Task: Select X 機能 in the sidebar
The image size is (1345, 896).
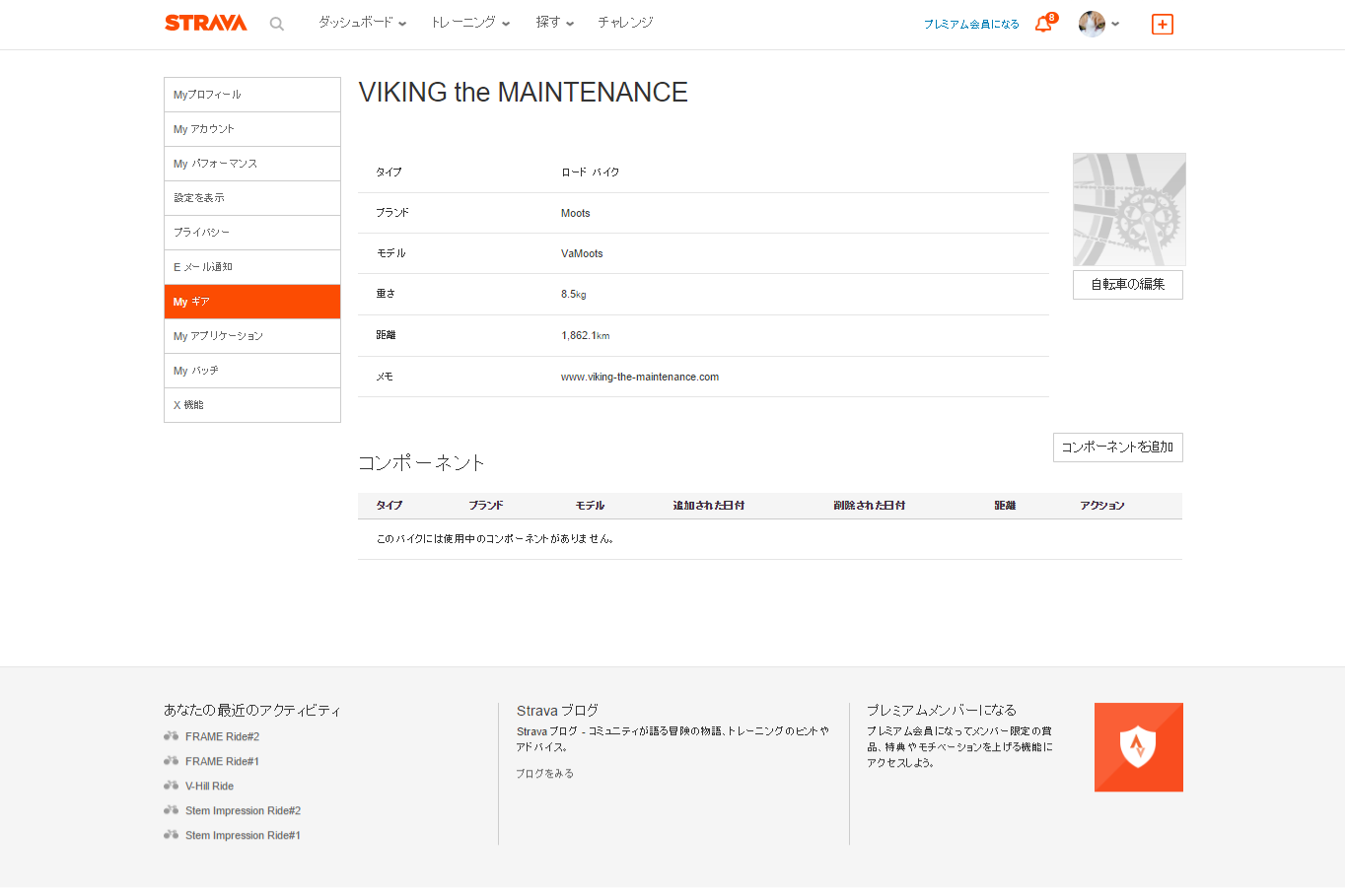Action: point(252,405)
